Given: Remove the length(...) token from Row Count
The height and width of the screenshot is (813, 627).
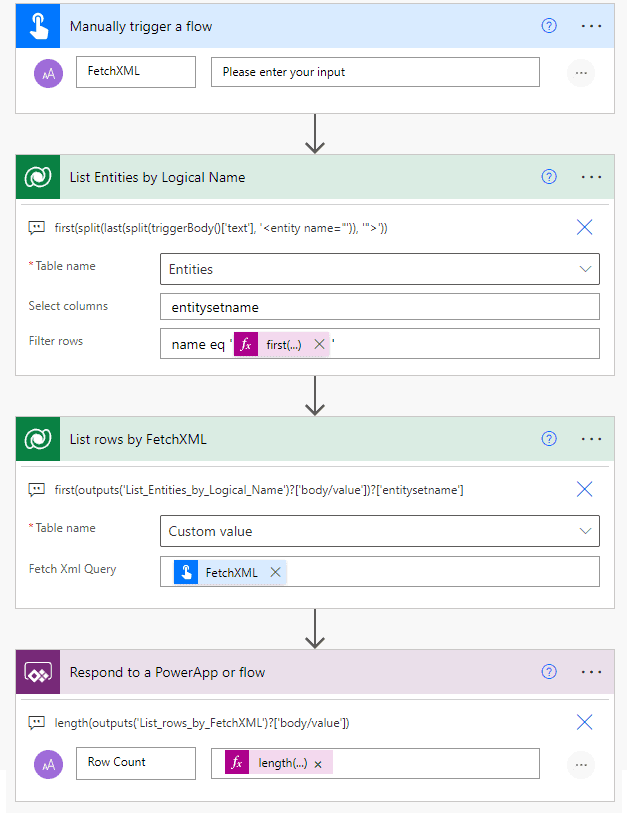Looking at the screenshot, I should tap(318, 764).
